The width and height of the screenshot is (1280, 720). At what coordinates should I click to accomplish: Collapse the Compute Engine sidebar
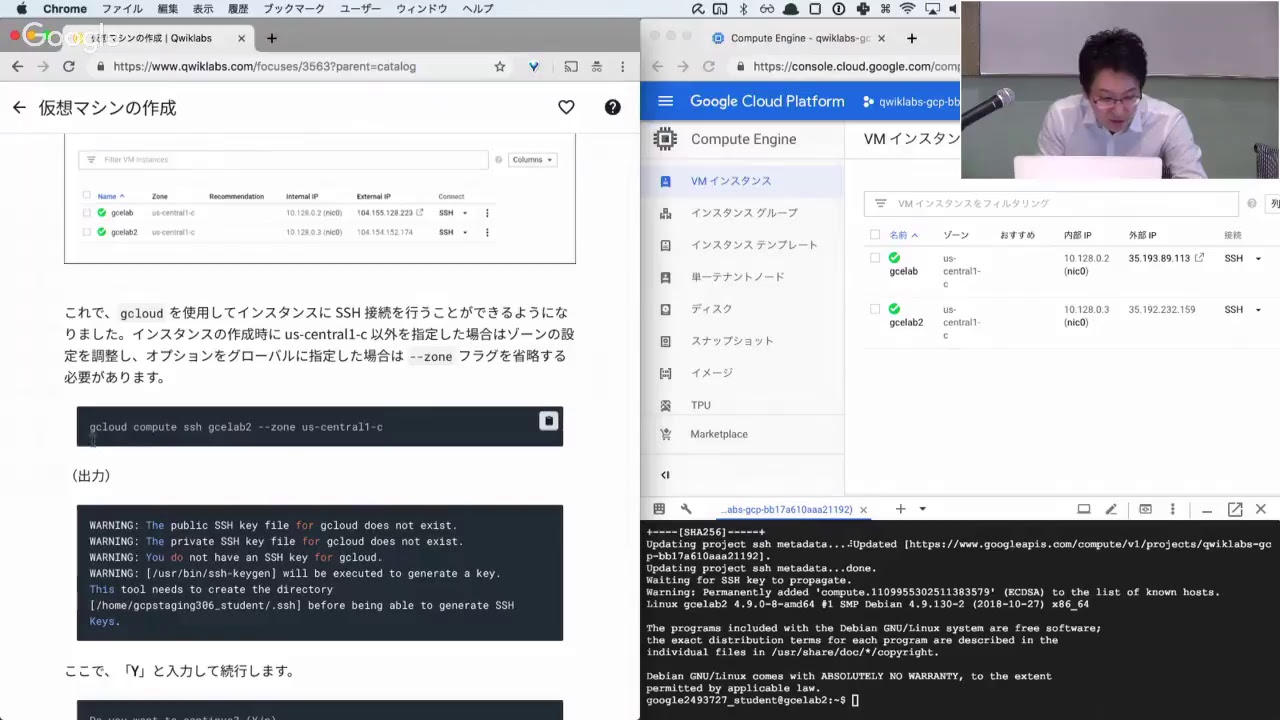click(665, 475)
